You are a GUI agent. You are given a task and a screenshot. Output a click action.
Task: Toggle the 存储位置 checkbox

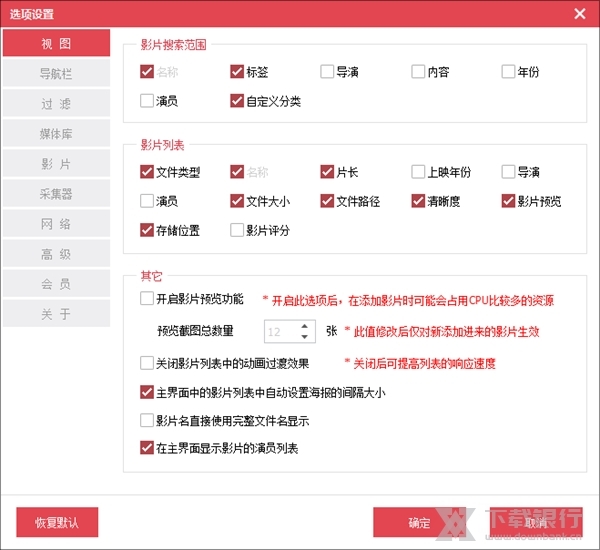(147, 230)
